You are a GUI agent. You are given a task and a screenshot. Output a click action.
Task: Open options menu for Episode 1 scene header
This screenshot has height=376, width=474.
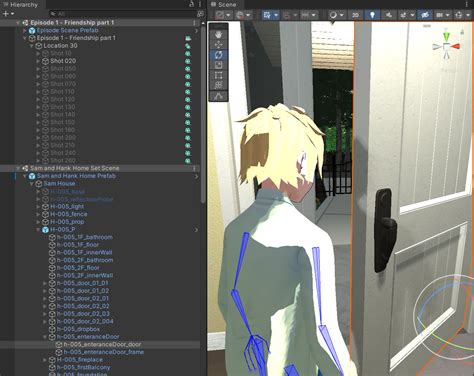point(194,22)
